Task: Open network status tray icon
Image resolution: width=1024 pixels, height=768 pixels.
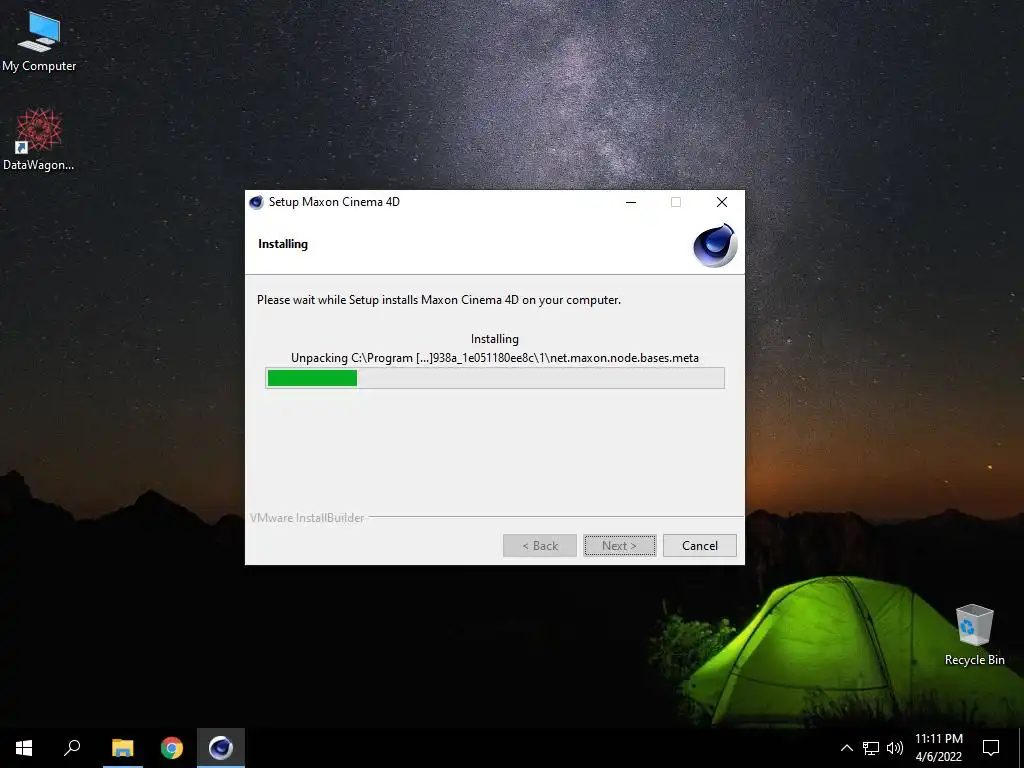Action: 871,748
